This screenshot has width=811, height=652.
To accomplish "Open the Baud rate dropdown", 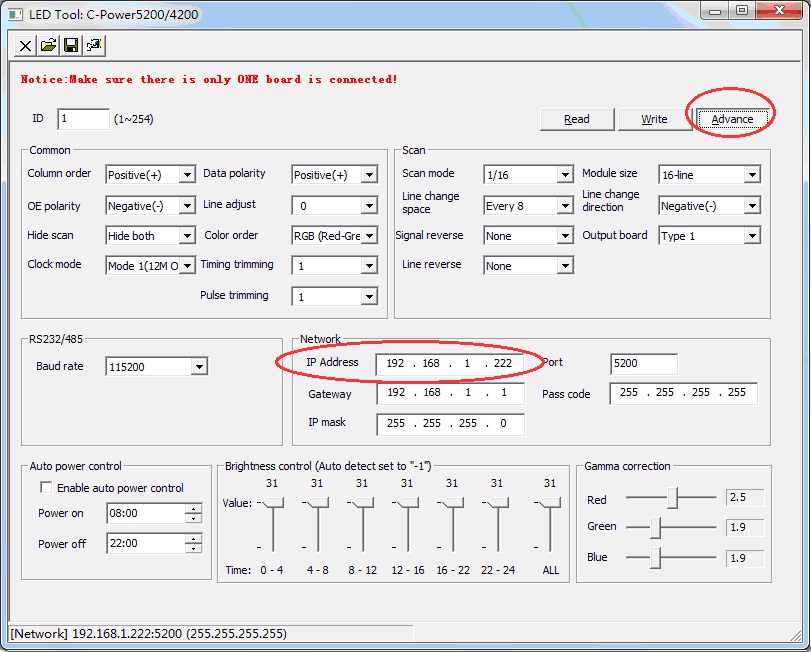I will click(199, 367).
